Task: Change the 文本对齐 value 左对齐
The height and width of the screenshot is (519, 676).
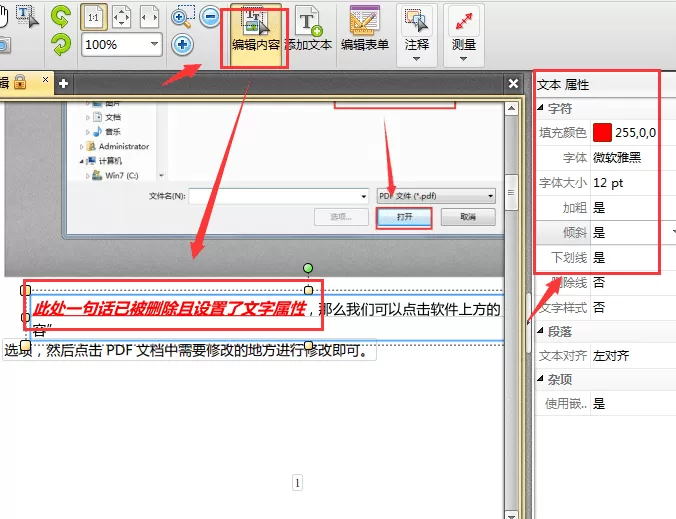Action: pos(611,356)
